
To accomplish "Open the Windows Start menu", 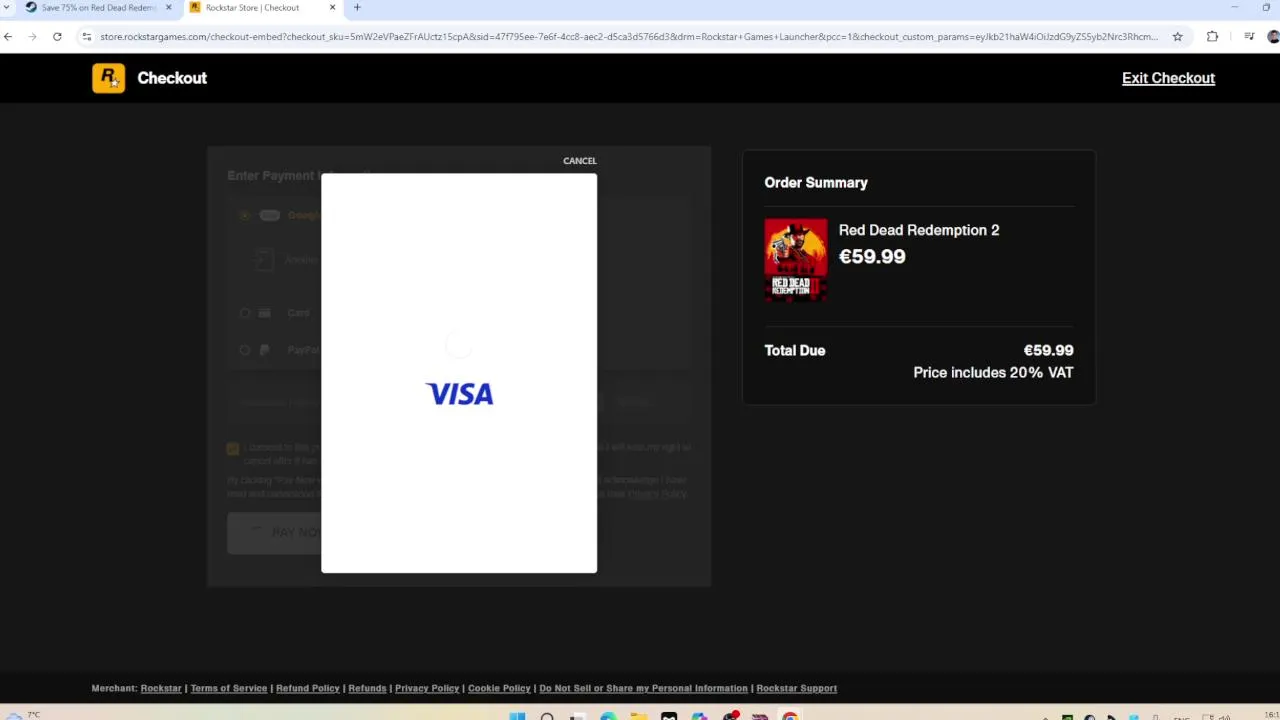I will coord(517,716).
